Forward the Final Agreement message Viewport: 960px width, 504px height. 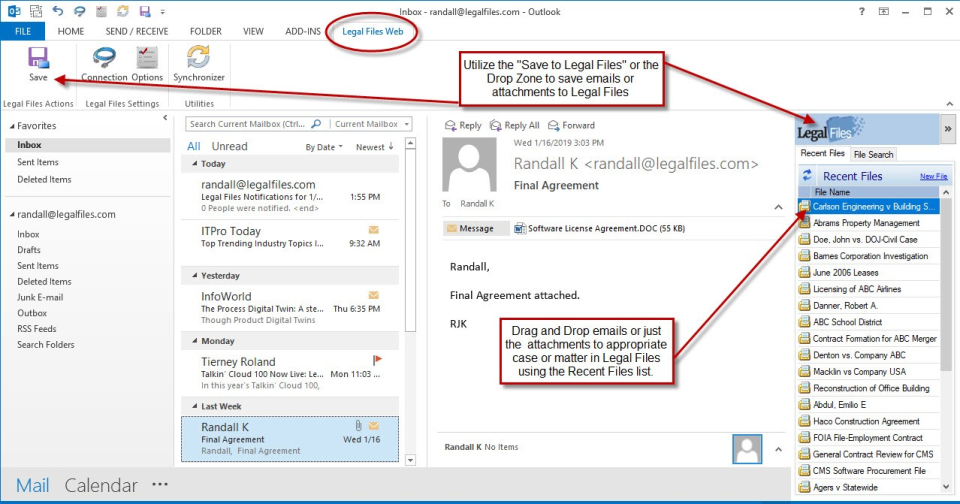click(571, 125)
